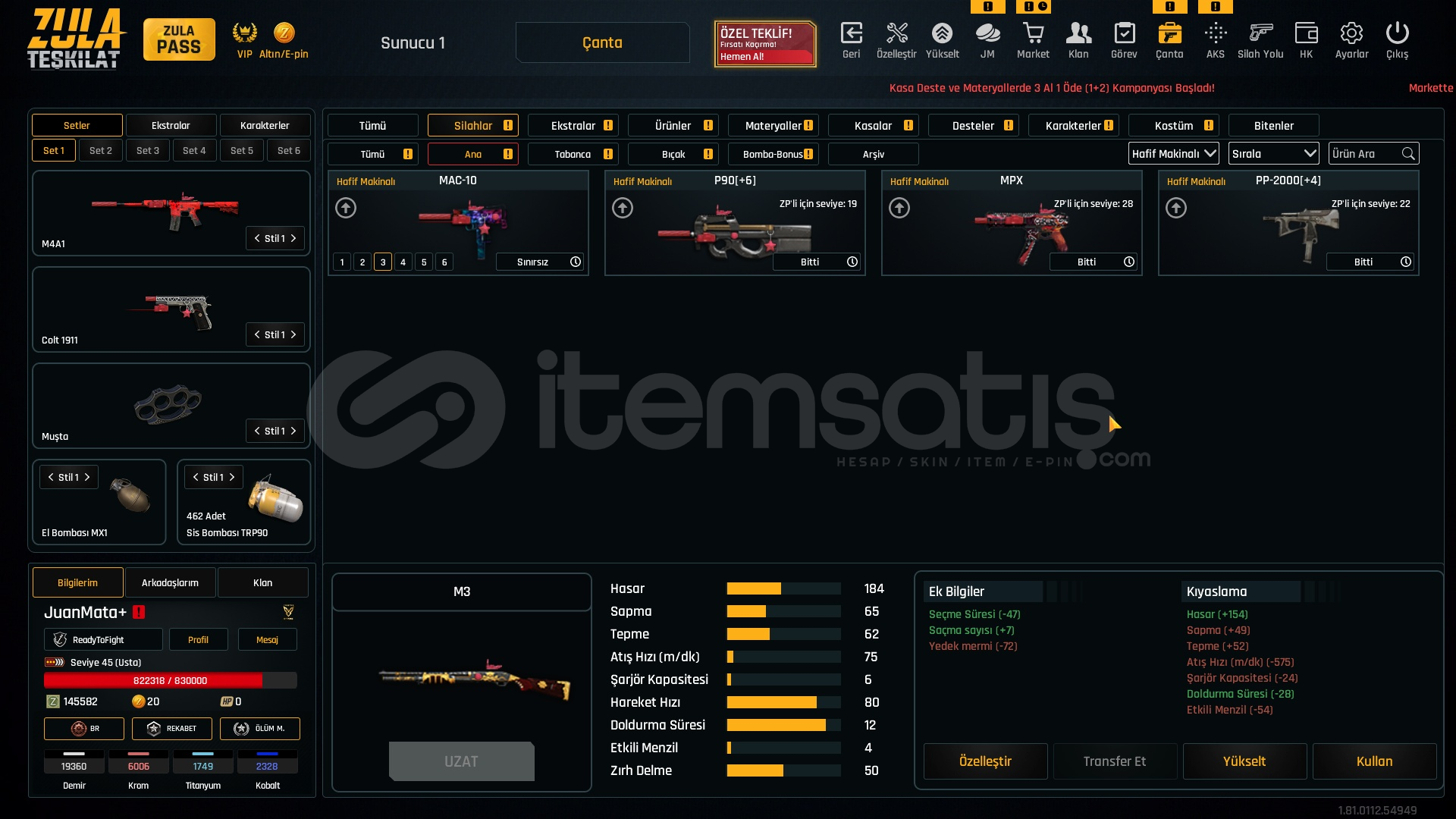Click the upgrade arrow on MAC-10 card

click(346, 208)
